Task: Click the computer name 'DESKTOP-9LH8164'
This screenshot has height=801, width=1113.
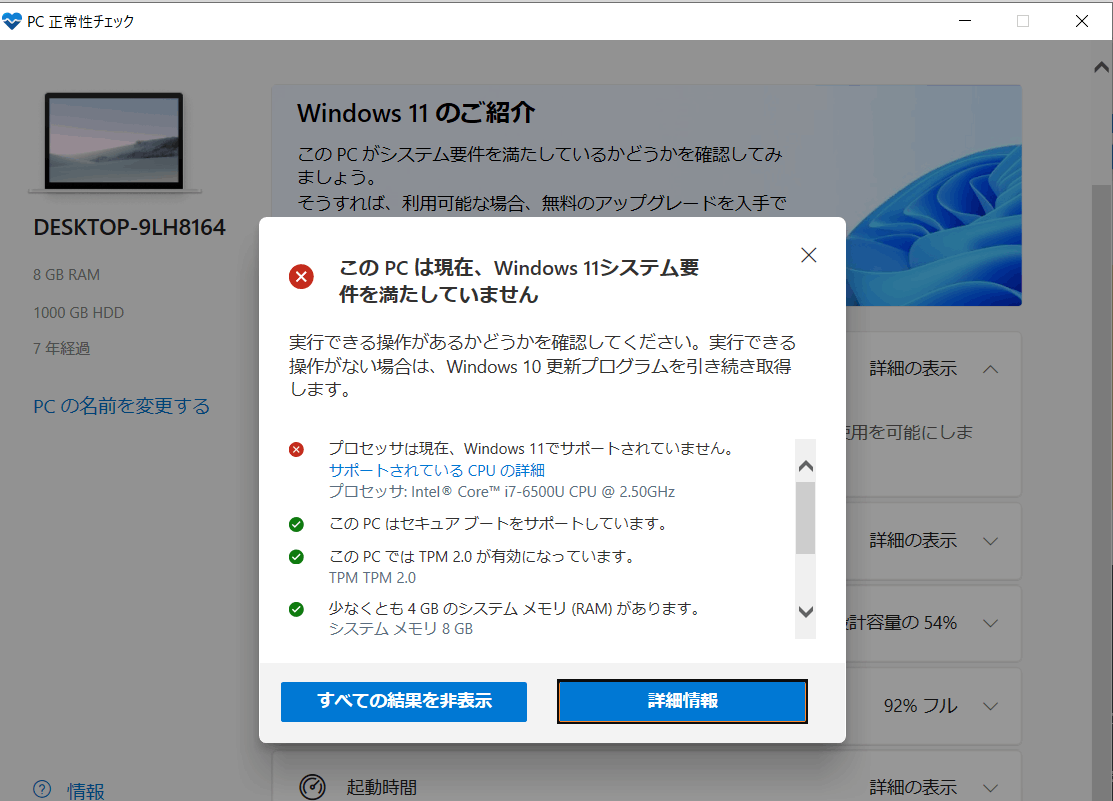Action: [129, 227]
